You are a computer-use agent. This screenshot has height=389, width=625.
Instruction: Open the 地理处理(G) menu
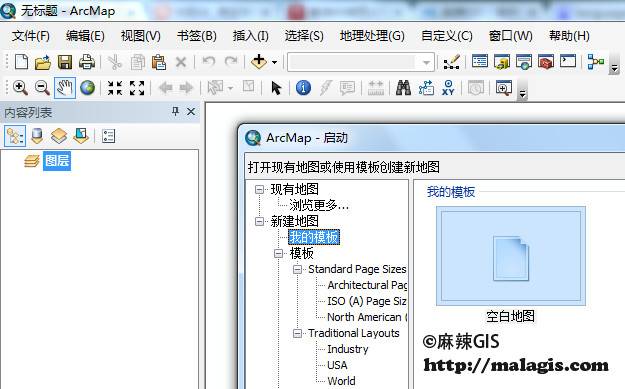(372, 36)
